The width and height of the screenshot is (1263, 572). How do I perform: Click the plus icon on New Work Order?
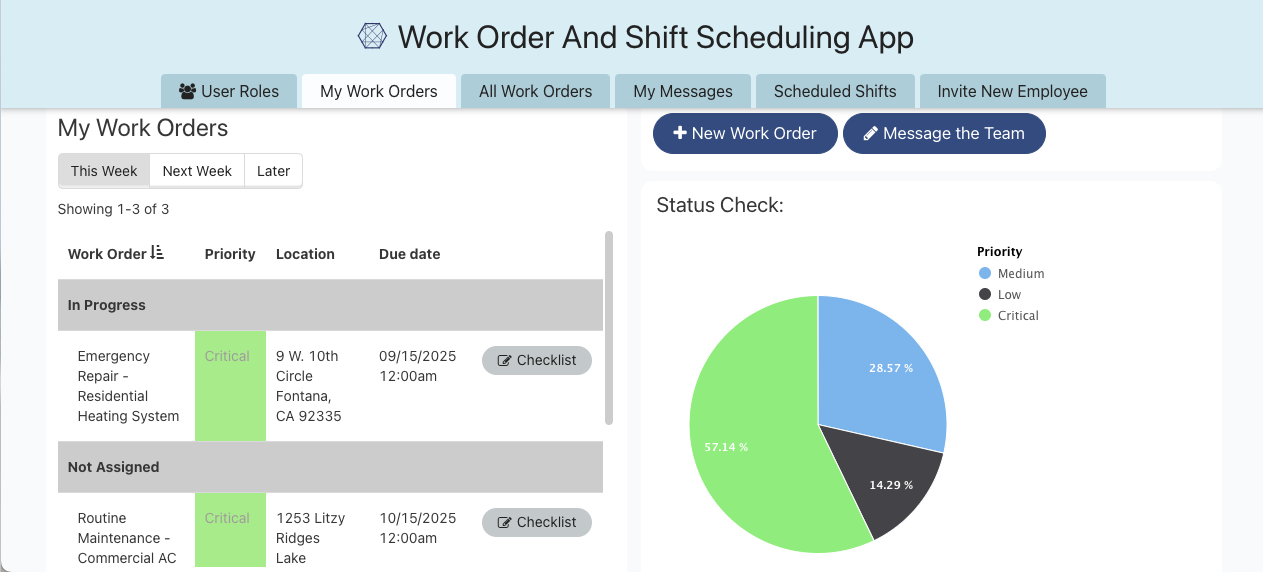[x=680, y=133]
